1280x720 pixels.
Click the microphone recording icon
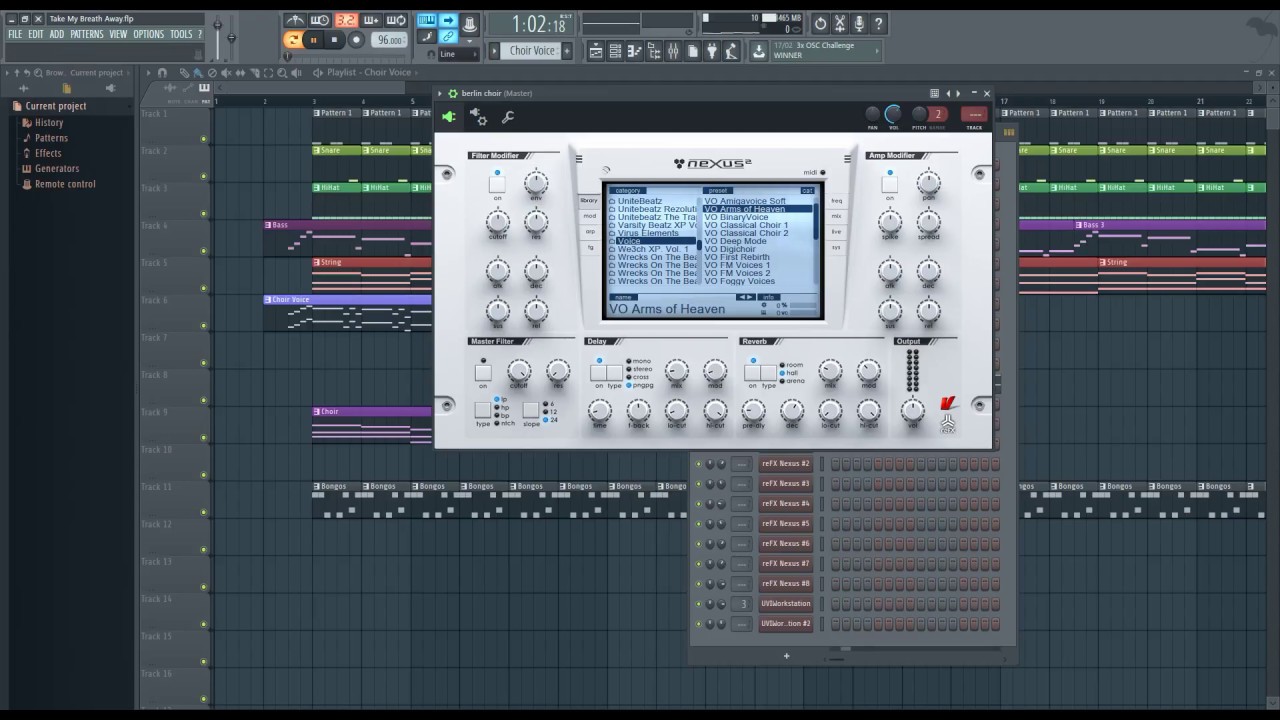pos(859,23)
